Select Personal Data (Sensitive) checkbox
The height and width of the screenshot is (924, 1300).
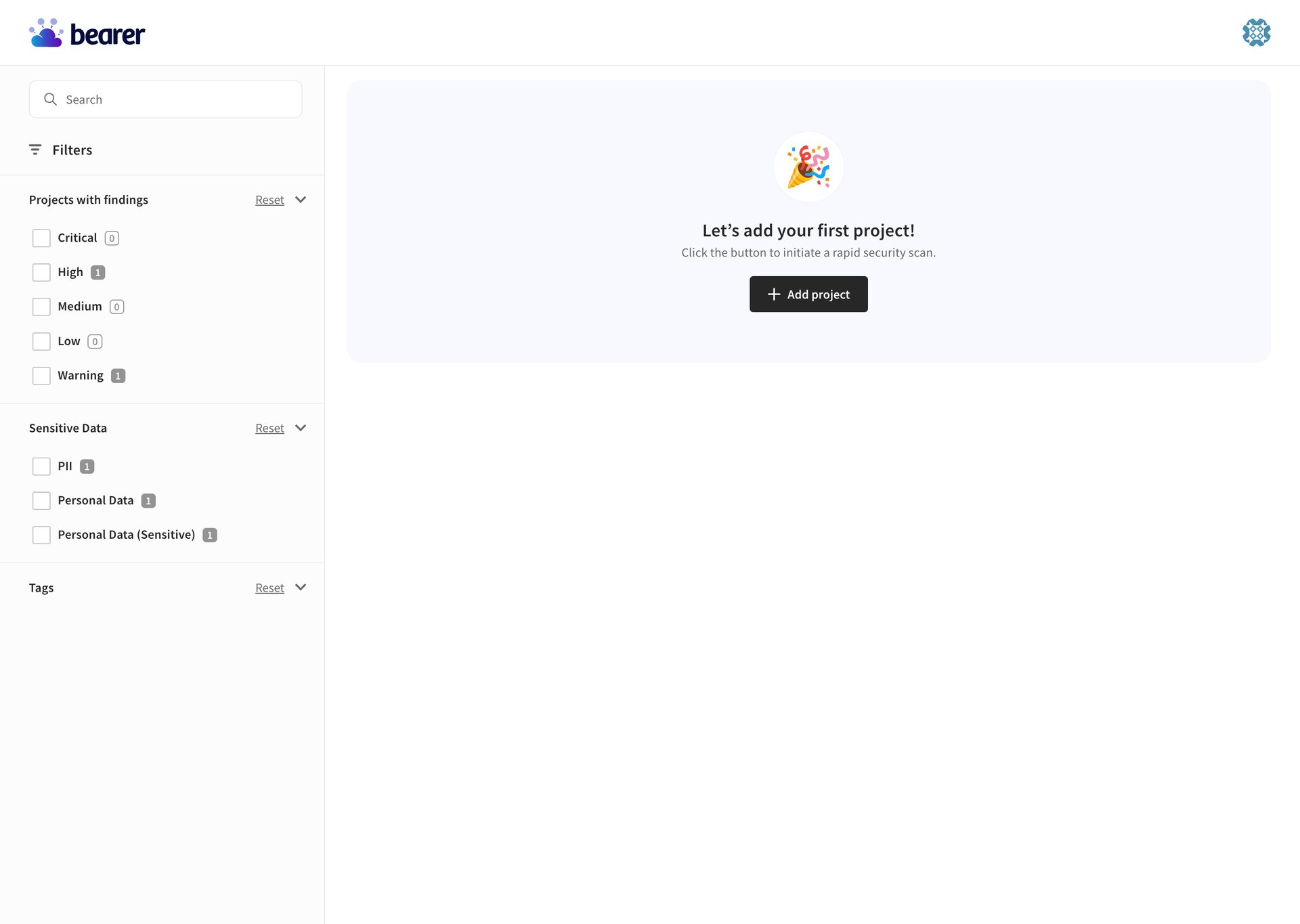[41, 535]
